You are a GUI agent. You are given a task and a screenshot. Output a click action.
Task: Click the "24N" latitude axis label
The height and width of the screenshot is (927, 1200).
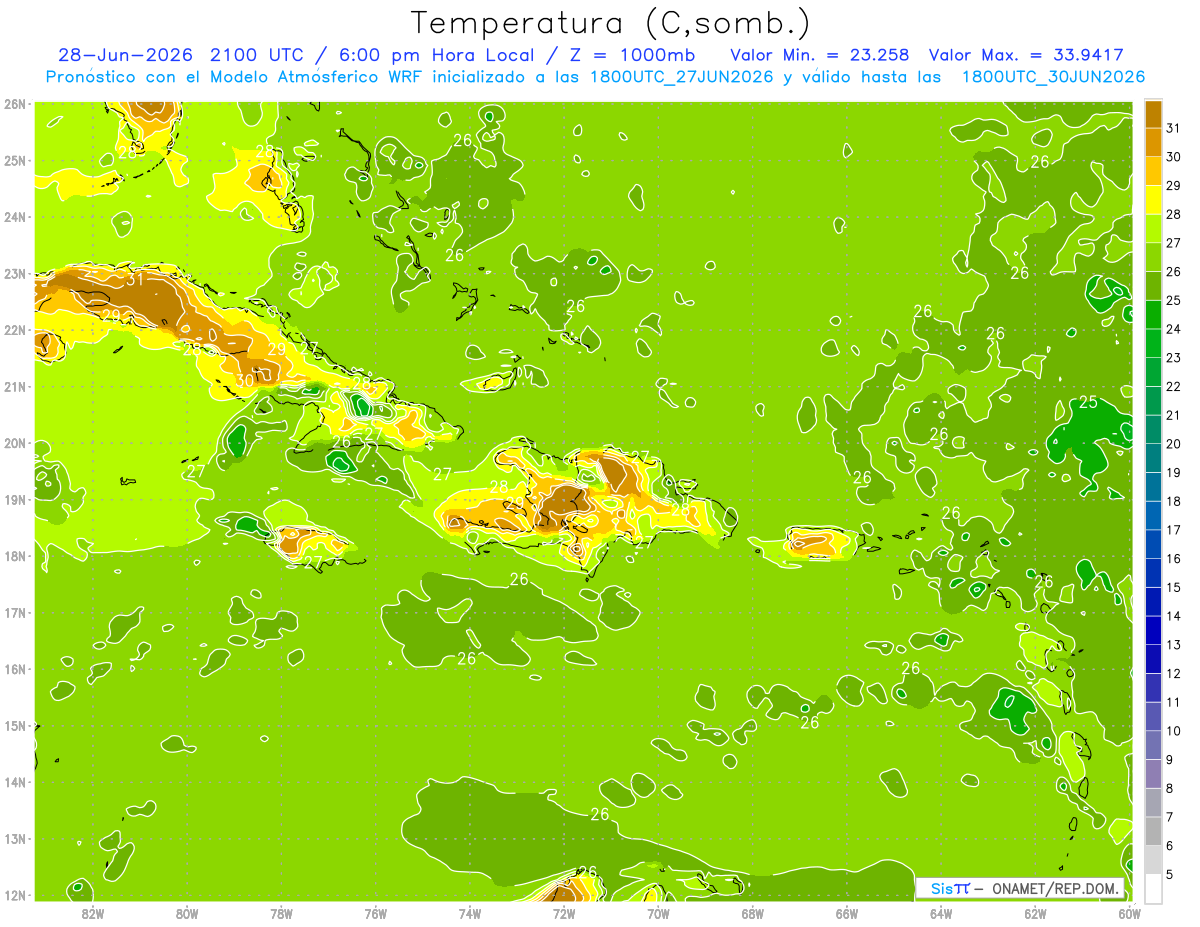(x=15, y=217)
